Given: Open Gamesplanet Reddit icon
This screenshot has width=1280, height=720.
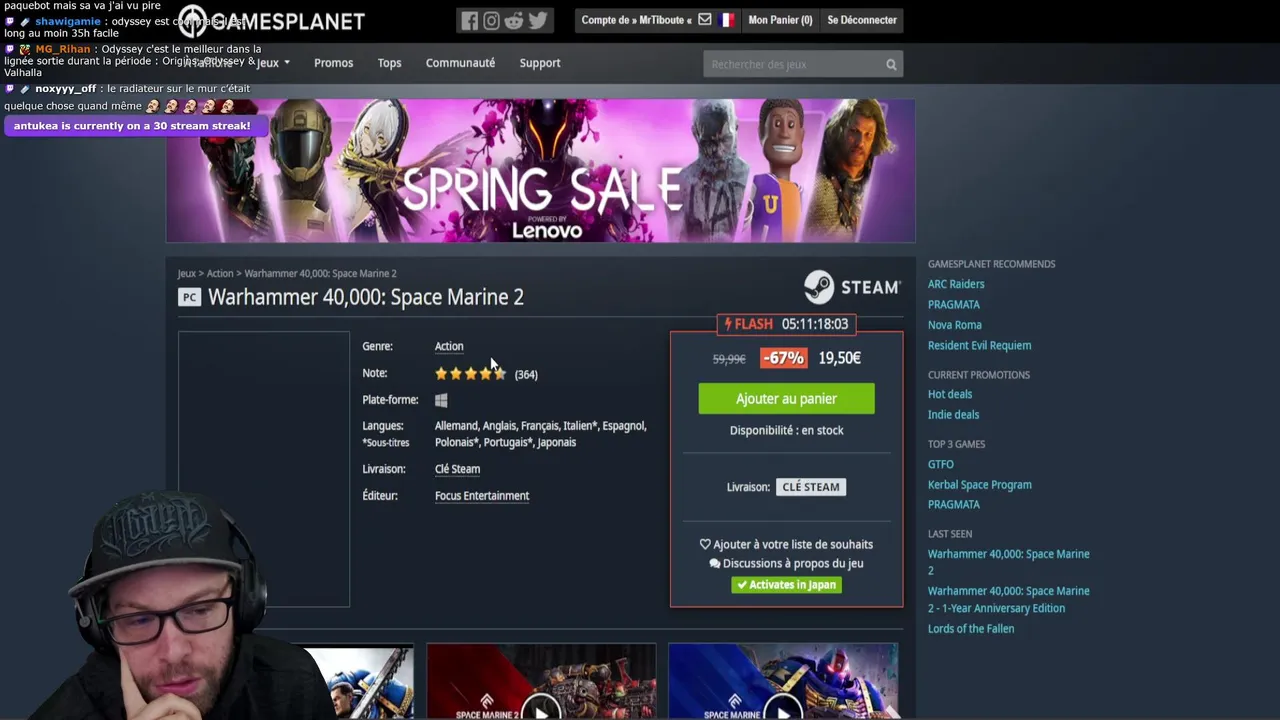Looking at the screenshot, I should point(514,20).
